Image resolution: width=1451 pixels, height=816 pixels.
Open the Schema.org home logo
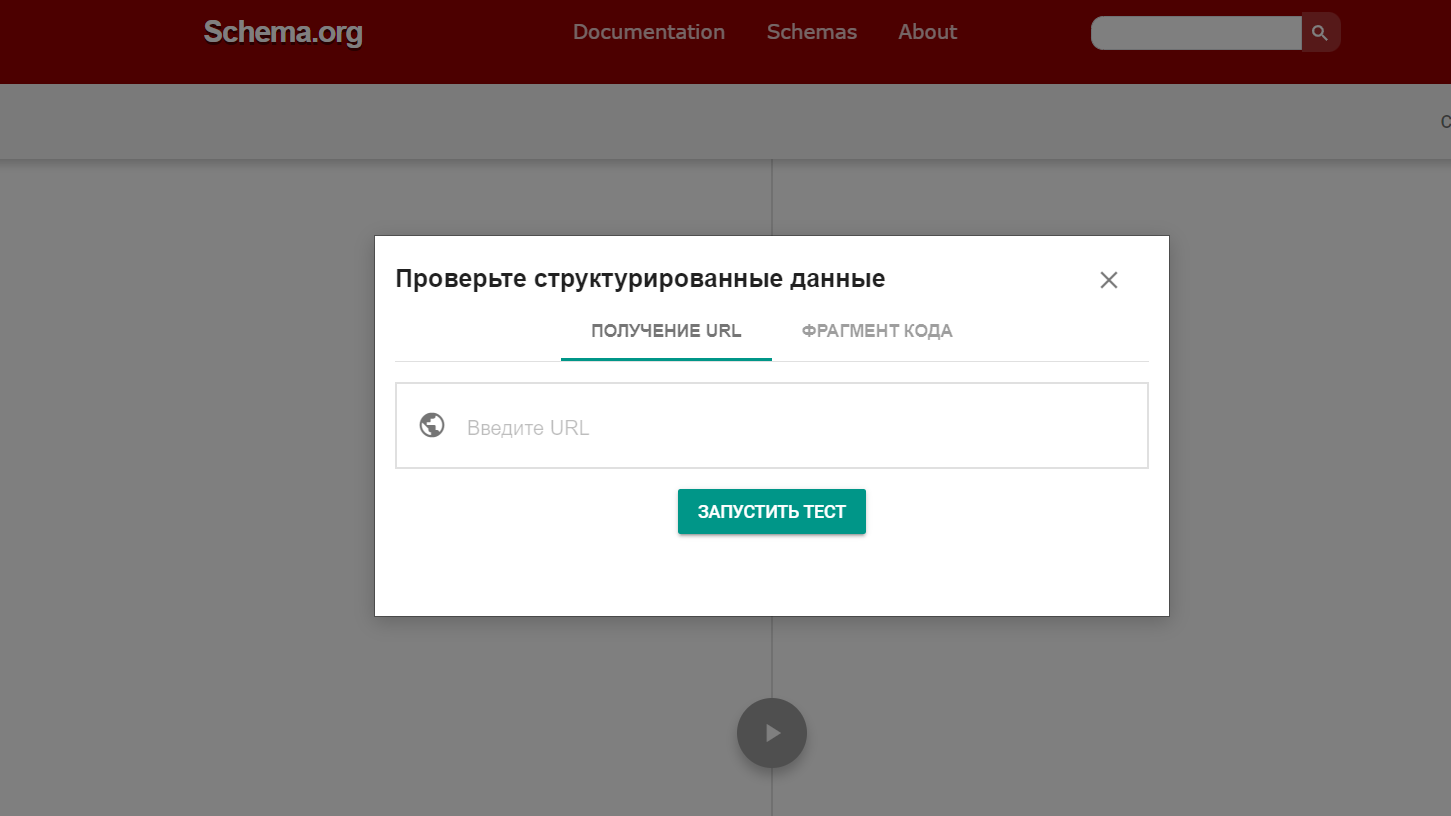click(x=283, y=33)
